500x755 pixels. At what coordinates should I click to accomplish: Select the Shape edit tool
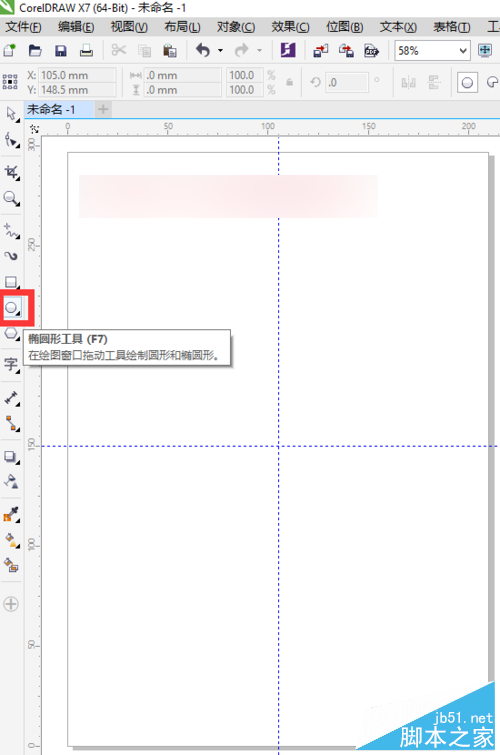pos(11,141)
